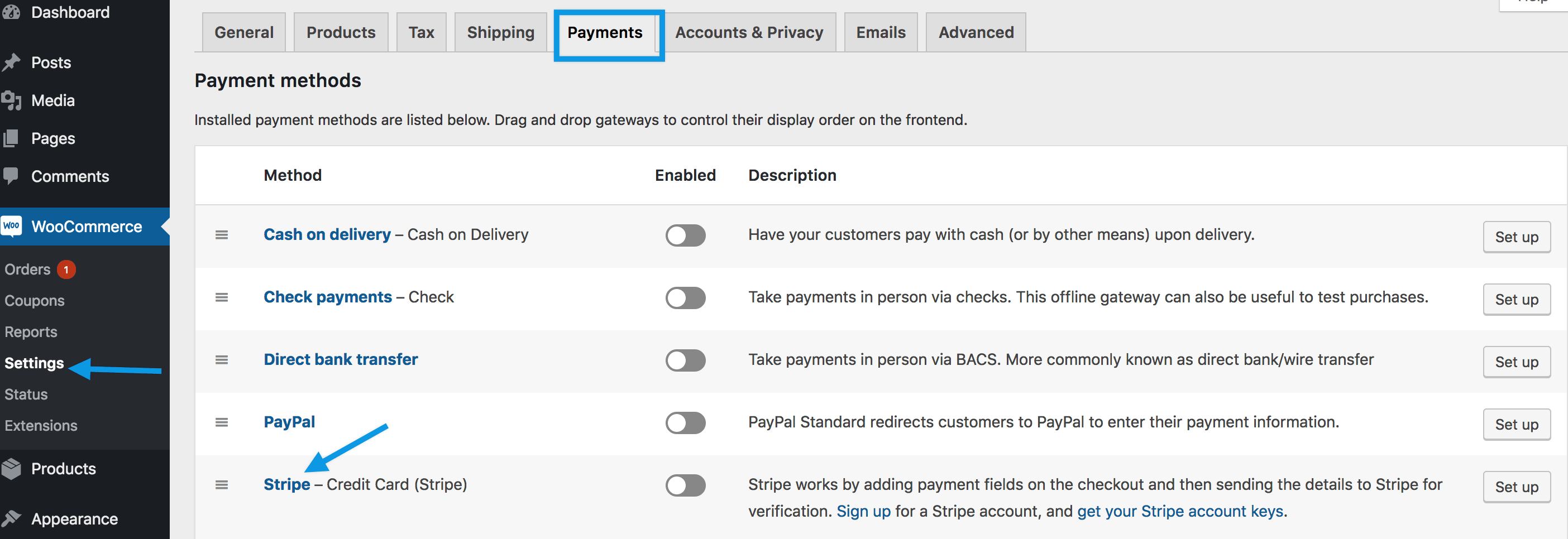The height and width of the screenshot is (539, 1568).
Task: Click the Pages icon in sidebar
Action: coord(11,138)
